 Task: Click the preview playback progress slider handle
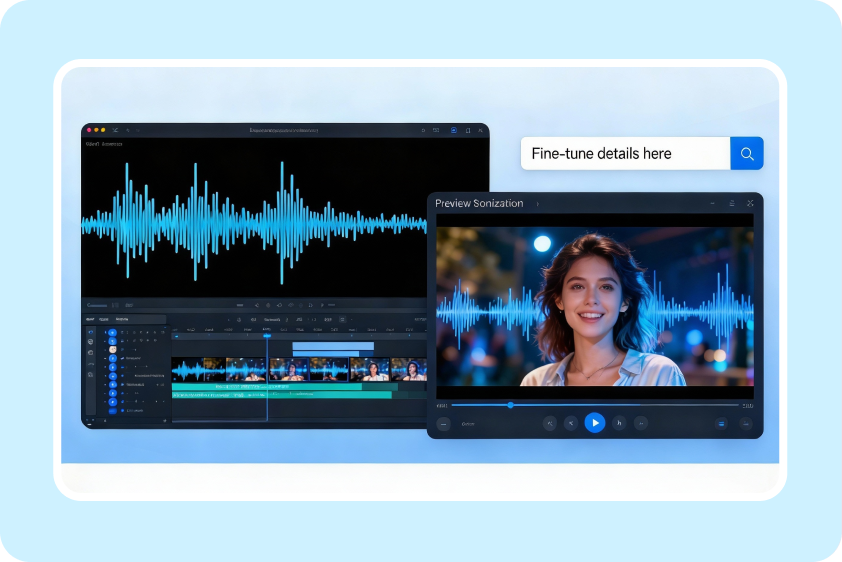click(x=510, y=405)
